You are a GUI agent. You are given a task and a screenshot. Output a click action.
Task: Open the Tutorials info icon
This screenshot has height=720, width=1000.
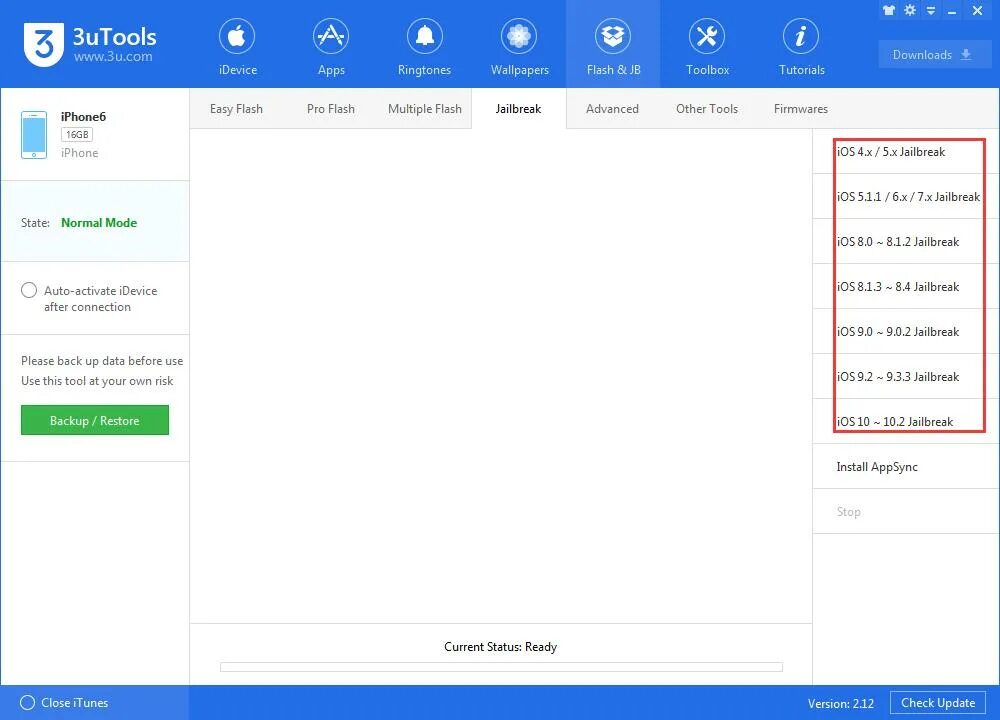(801, 37)
